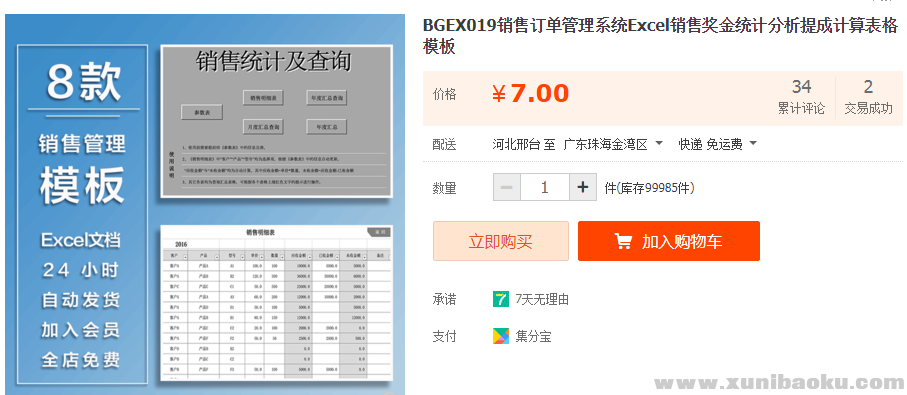Click the 7天无理由 green 7 icon

500,299
